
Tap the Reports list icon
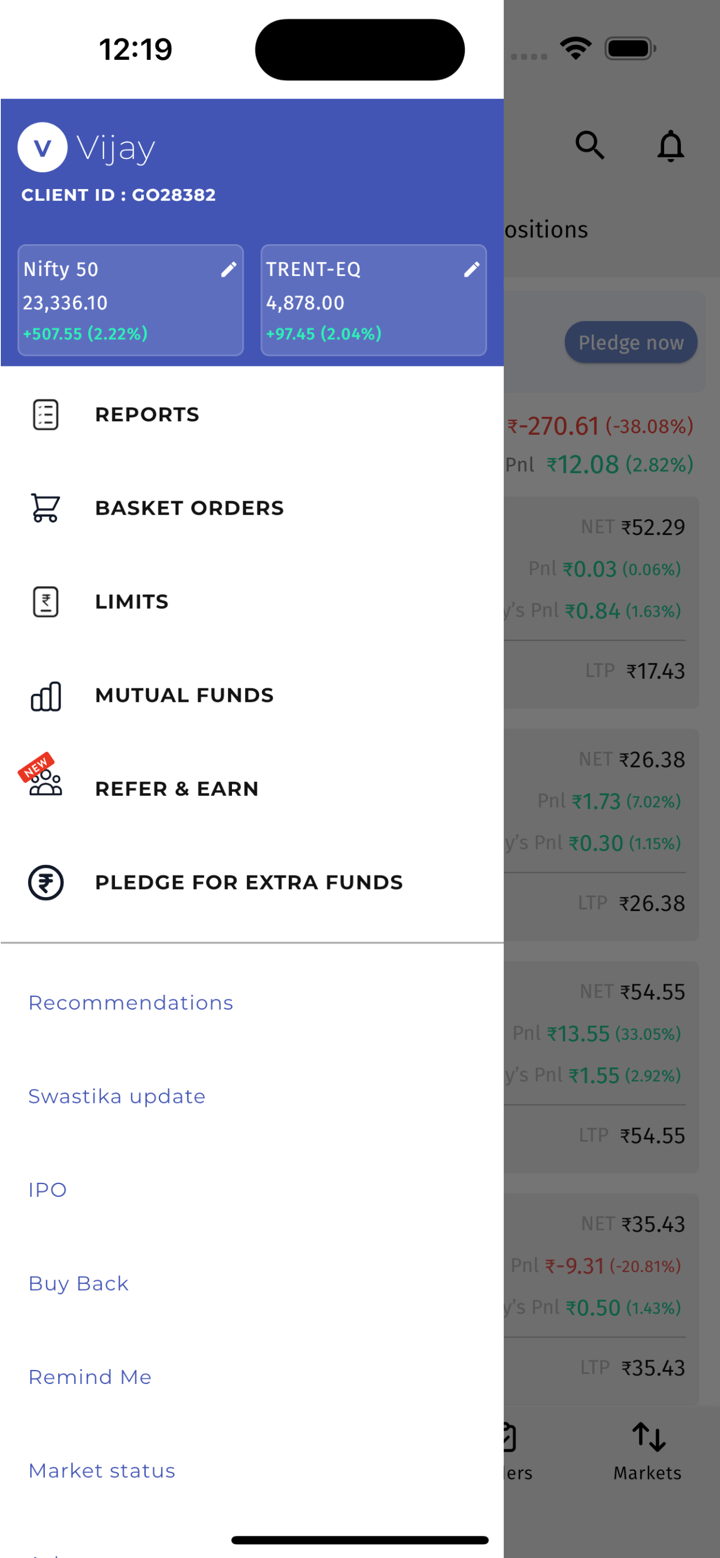(45, 414)
